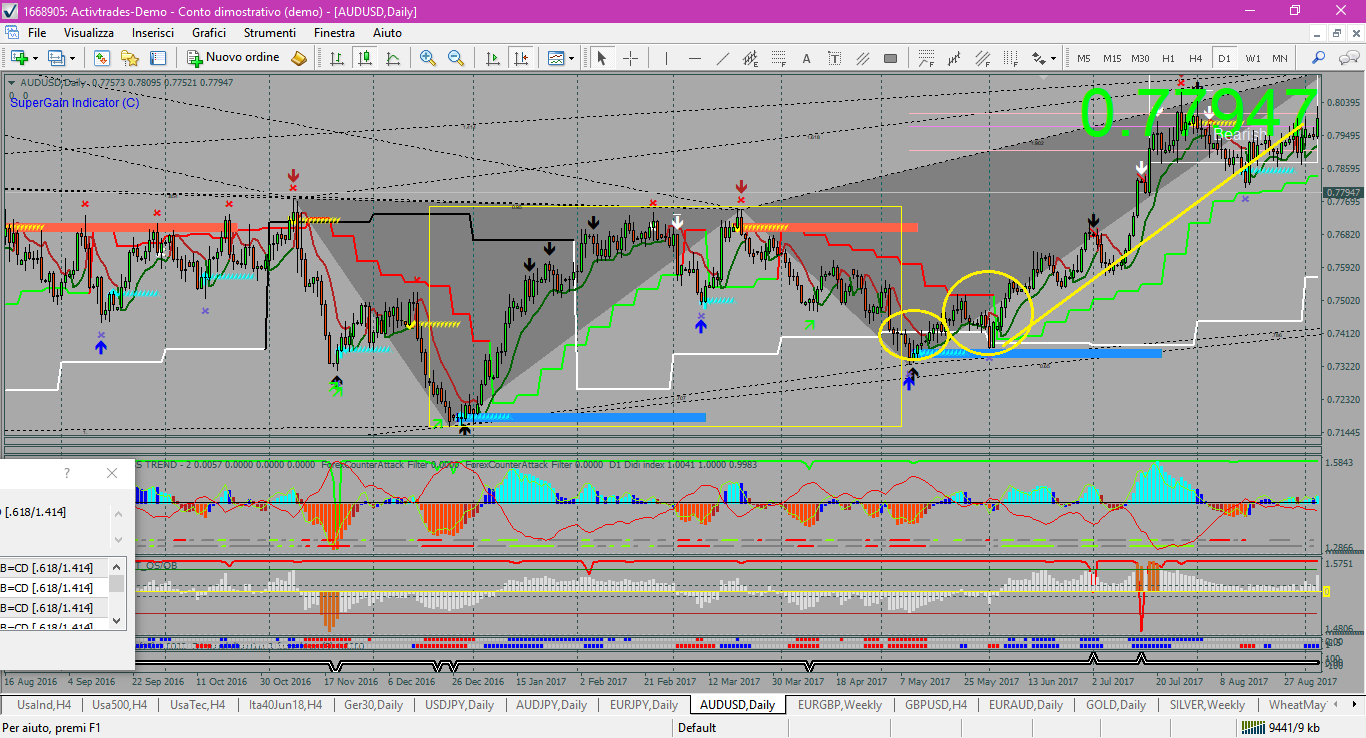Select the text label T tool
The width and height of the screenshot is (1366, 738).
[834, 58]
